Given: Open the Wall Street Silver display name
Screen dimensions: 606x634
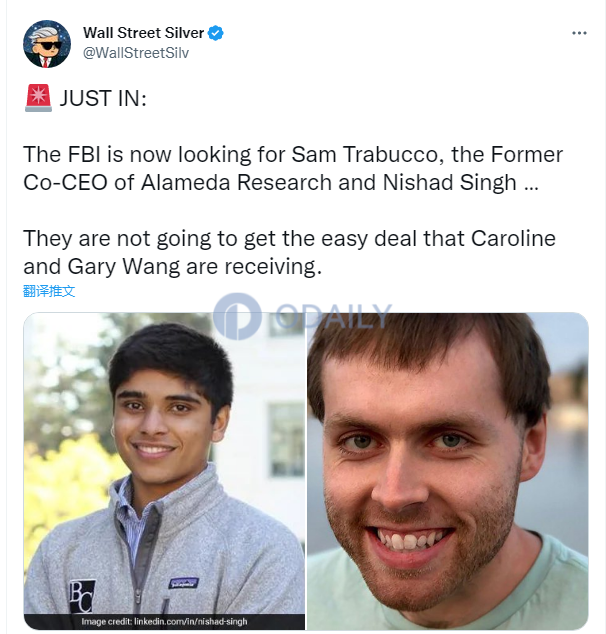Looking at the screenshot, I should click(144, 33).
